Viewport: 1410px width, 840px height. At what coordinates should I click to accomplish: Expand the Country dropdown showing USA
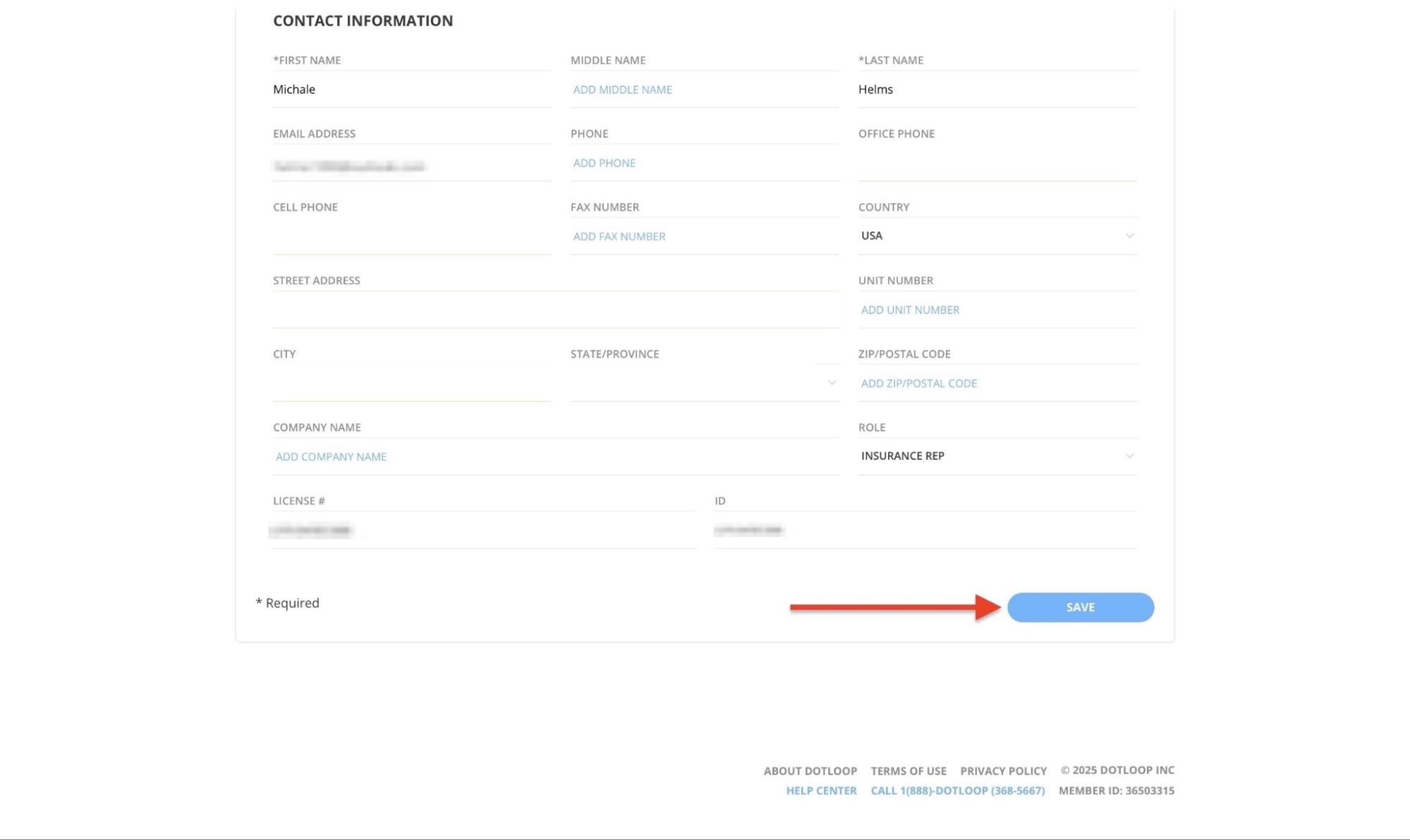click(996, 236)
